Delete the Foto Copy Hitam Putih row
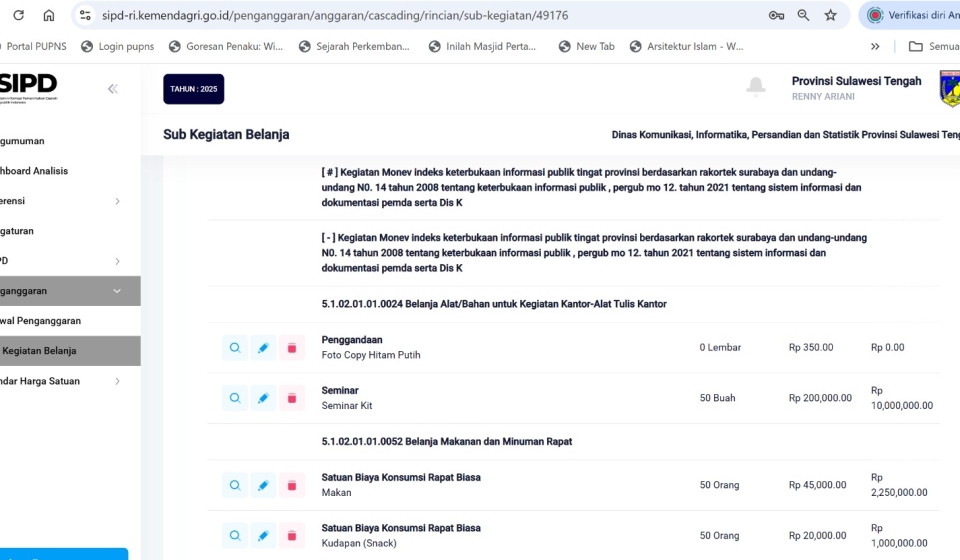 coord(292,348)
